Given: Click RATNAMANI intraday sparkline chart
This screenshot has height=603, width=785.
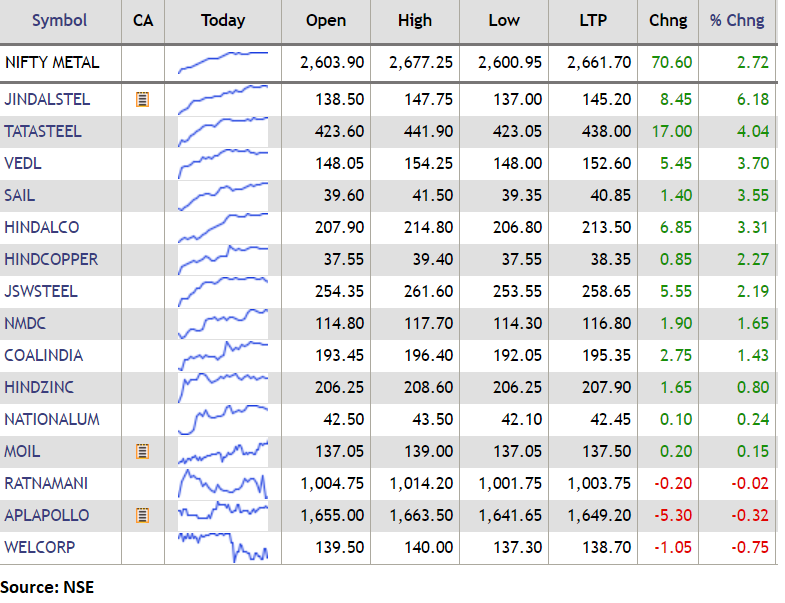Looking at the screenshot, I should [x=223, y=483].
